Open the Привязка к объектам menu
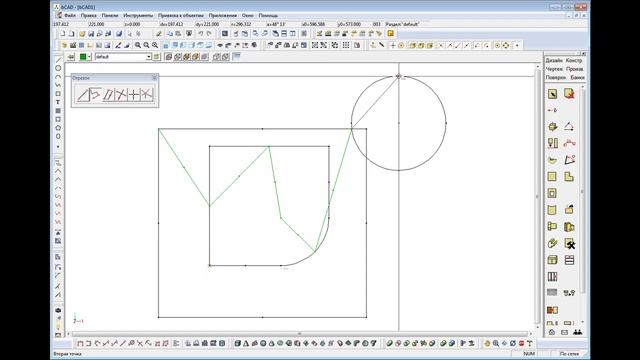Viewport: 640px width, 360px height. (x=180, y=15)
